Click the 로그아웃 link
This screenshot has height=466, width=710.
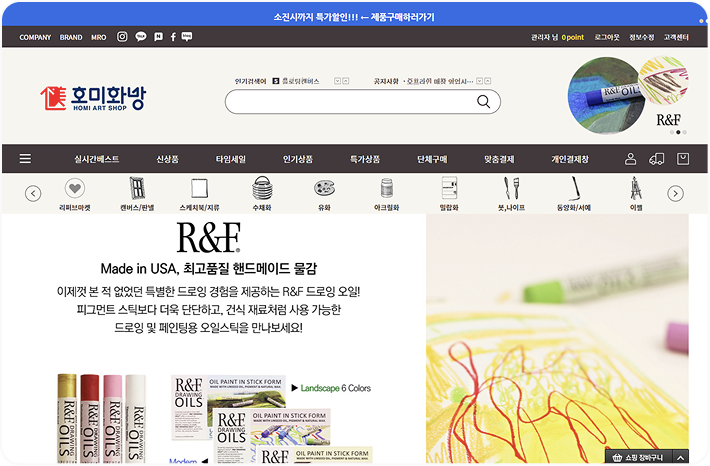coord(606,37)
